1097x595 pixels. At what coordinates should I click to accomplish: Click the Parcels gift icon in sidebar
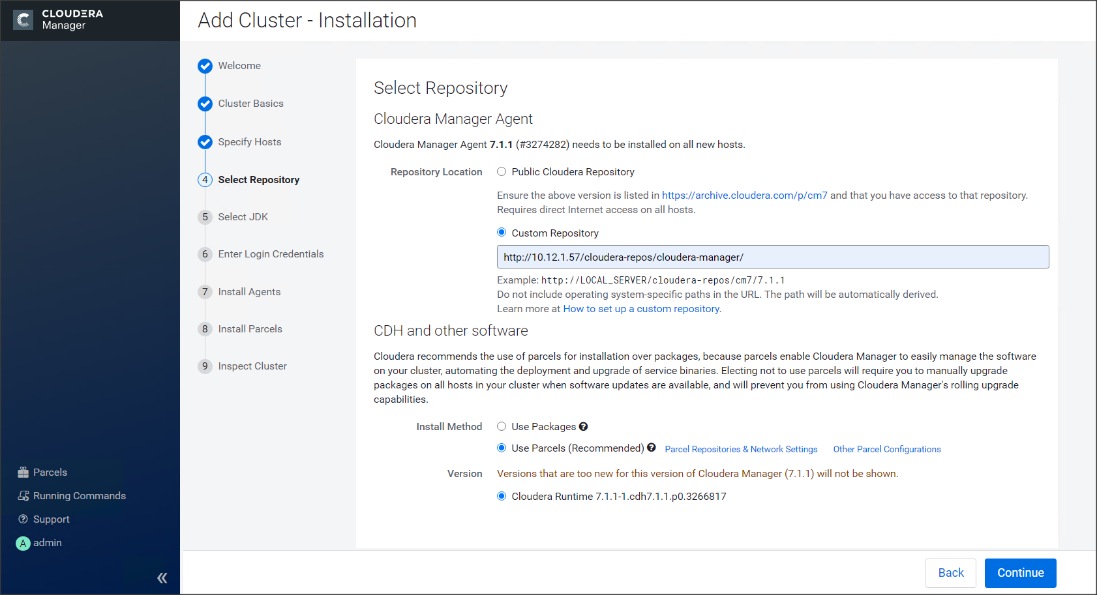(23, 472)
